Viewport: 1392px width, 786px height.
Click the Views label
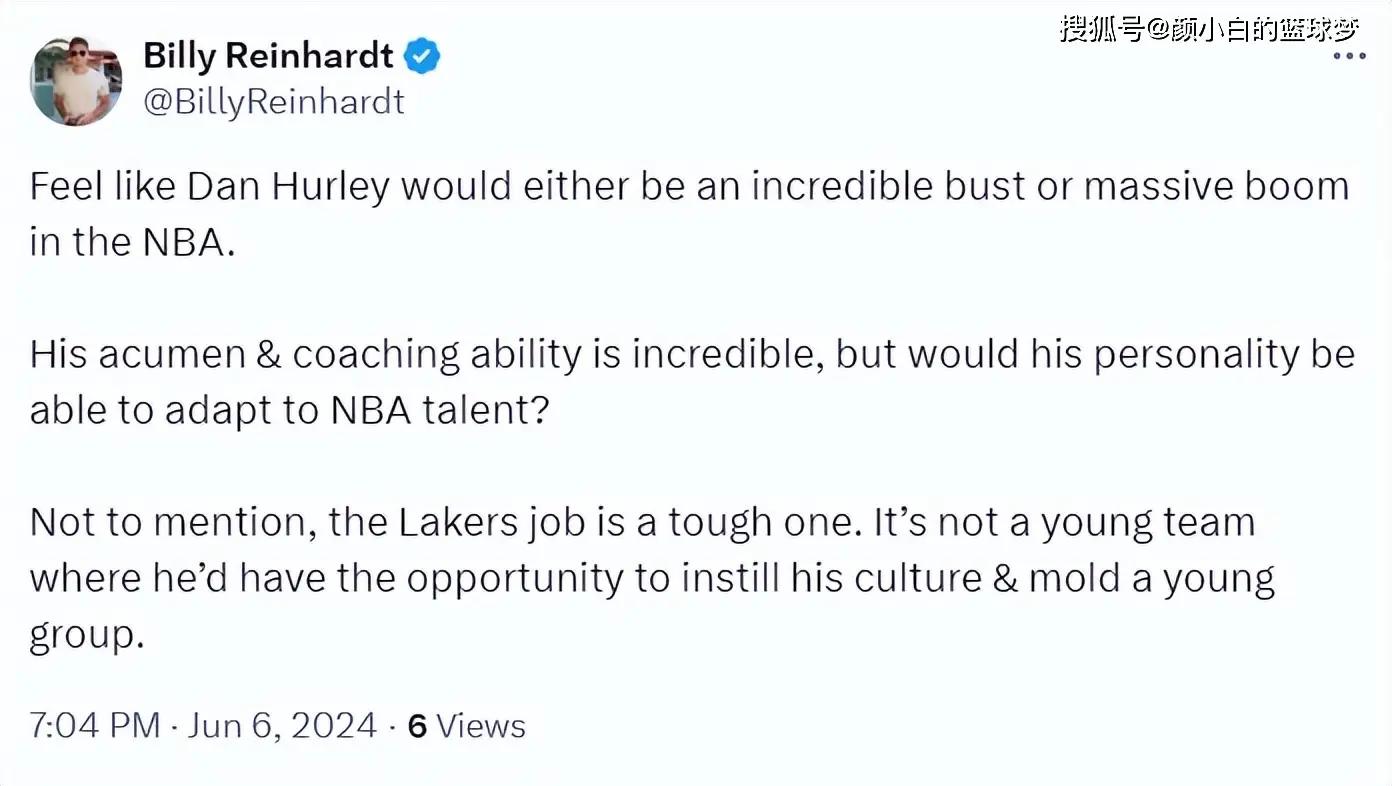[x=481, y=725]
